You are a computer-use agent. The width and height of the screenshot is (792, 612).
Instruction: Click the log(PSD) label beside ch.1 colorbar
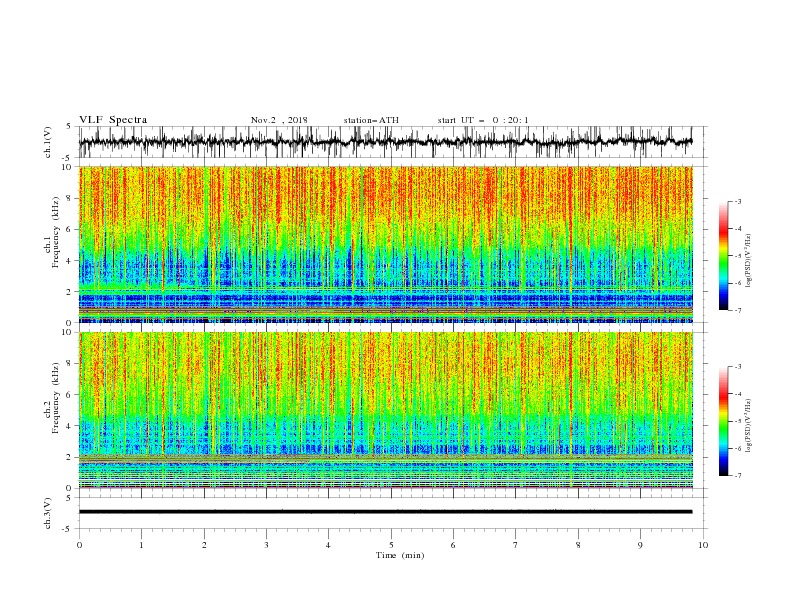tap(748, 261)
